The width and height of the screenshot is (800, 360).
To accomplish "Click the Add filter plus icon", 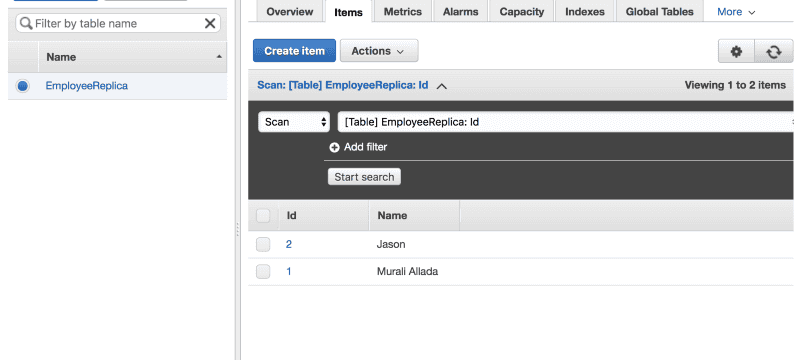I will point(334,147).
